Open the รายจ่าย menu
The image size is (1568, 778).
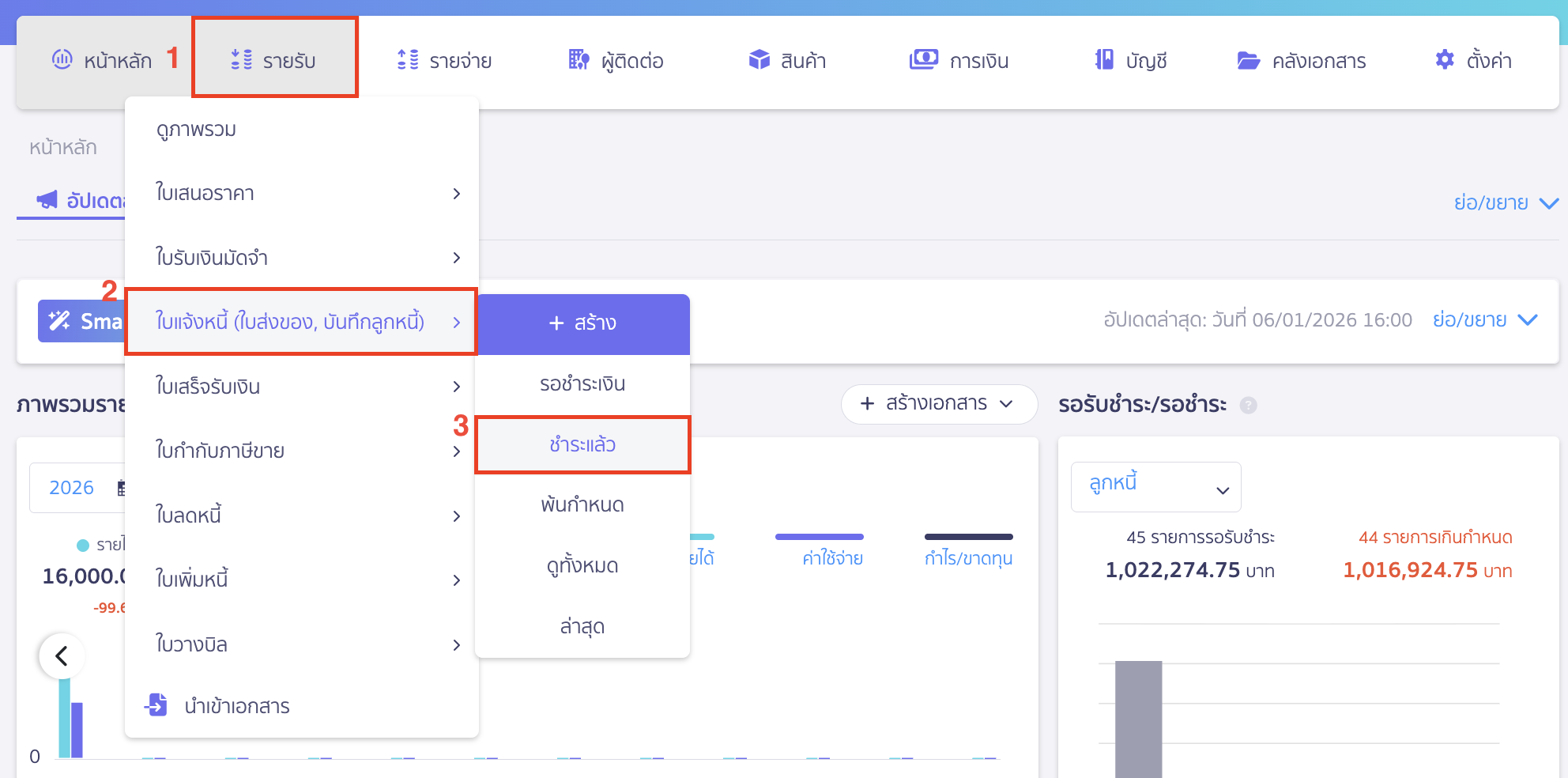(x=444, y=59)
